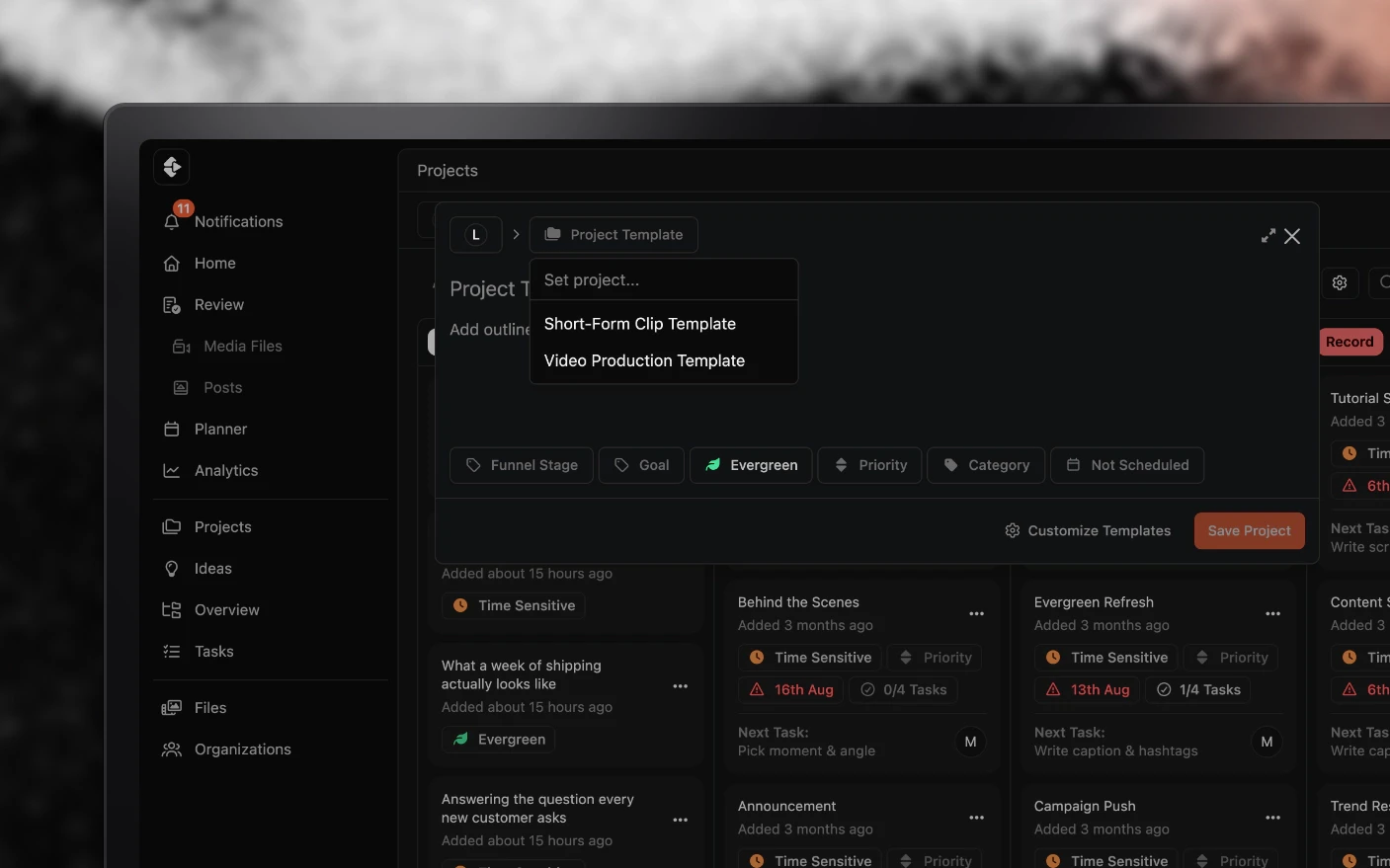1390x868 pixels.
Task: Click the 1/4 Tasks badge
Action: point(1198,690)
